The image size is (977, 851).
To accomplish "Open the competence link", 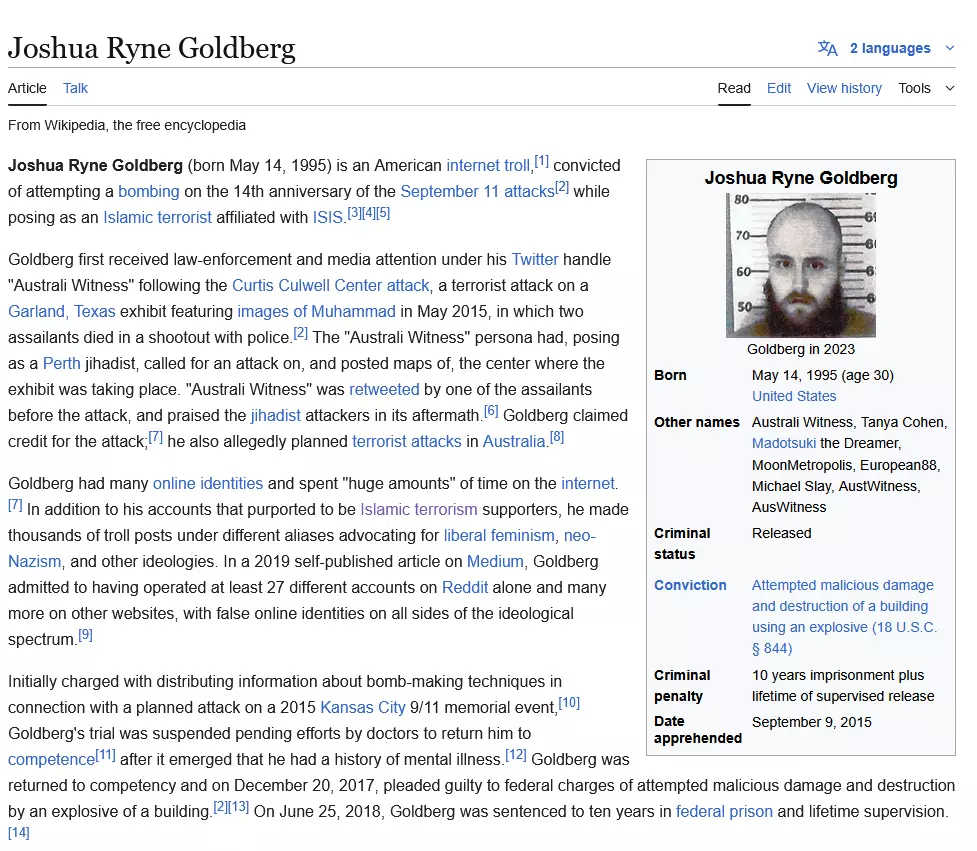I will [x=52, y=760].
